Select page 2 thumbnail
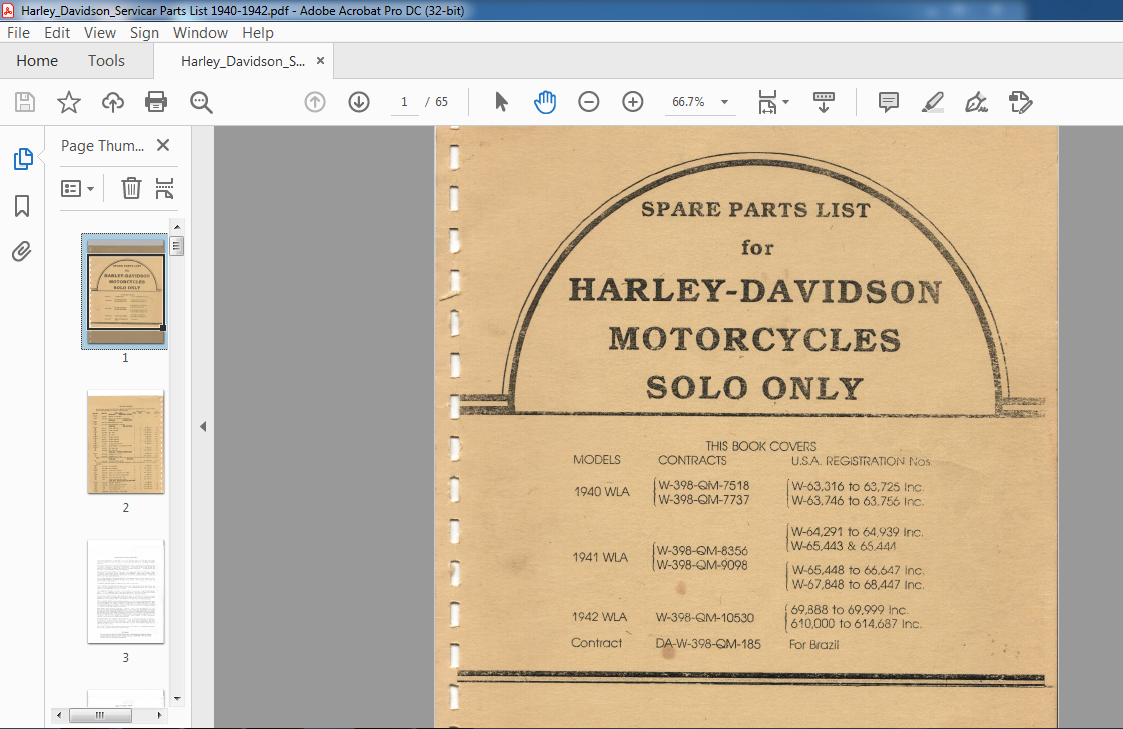This screenshot has height=729, width=1123. [125, 442]
